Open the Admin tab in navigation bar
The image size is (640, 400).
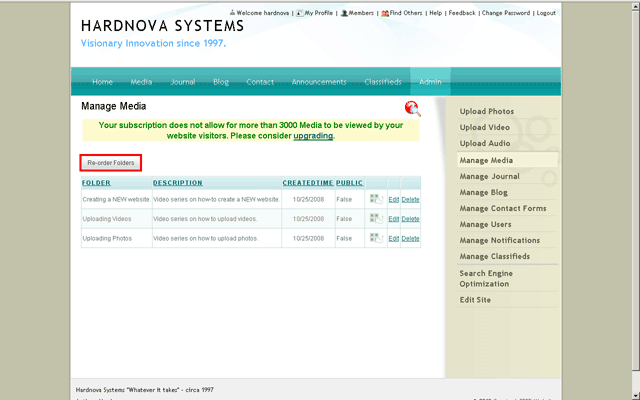click(x=430, y=82)
